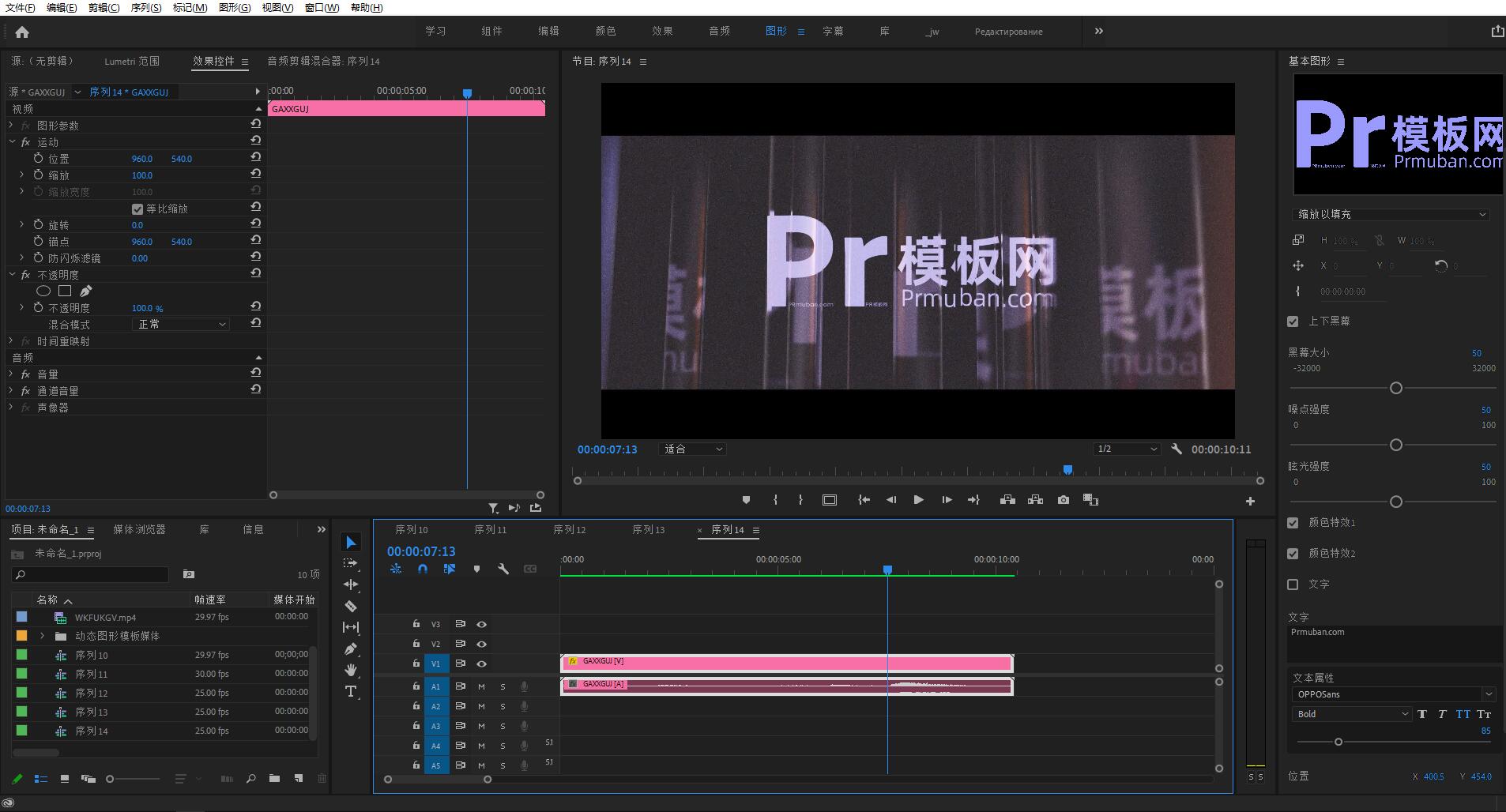Select the Type tool
The height and width of the screenshot is (812, 1506).
351,692
